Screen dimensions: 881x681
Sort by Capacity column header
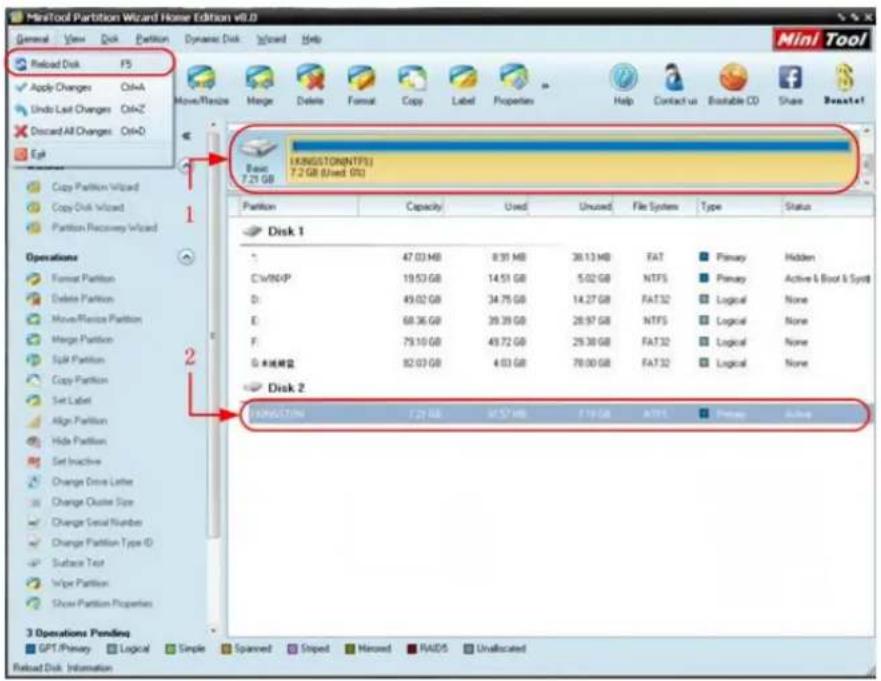[402, 207]
